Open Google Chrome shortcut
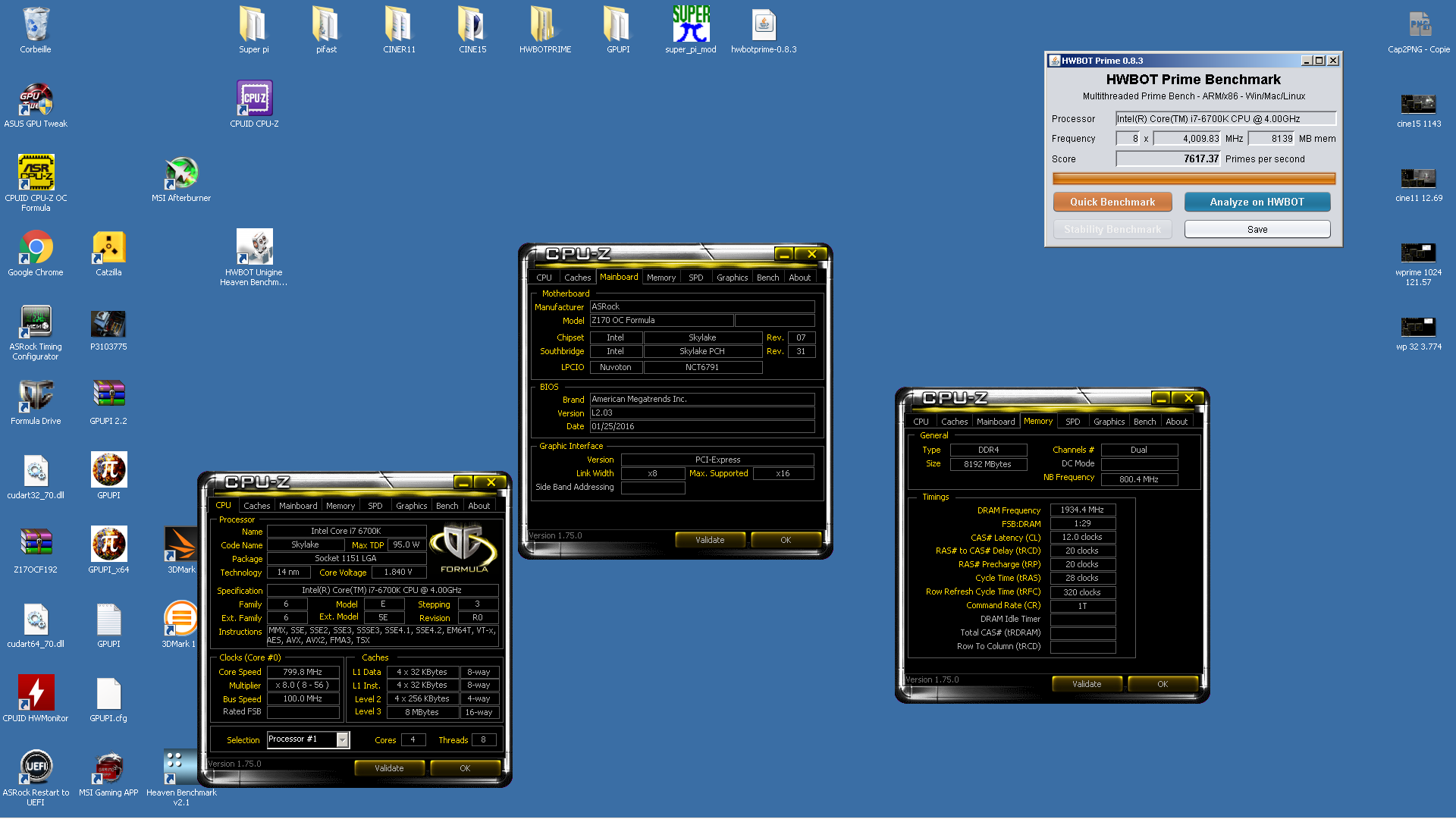This screenshot has width=1456, height=819. [36, 253]
